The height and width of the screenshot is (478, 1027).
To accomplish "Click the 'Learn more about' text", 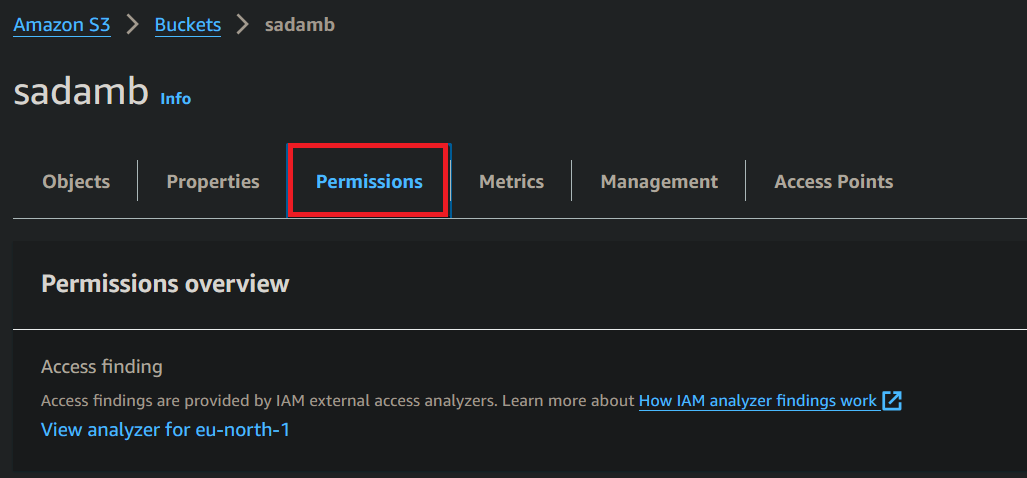I will click(568, 401).
